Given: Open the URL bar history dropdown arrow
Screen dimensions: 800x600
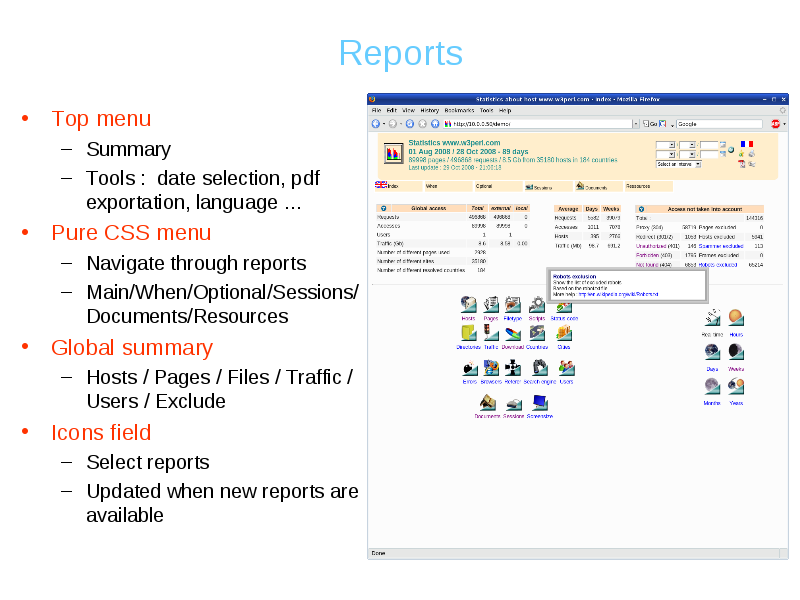Looking at the screenshot, I should point(635,124).
